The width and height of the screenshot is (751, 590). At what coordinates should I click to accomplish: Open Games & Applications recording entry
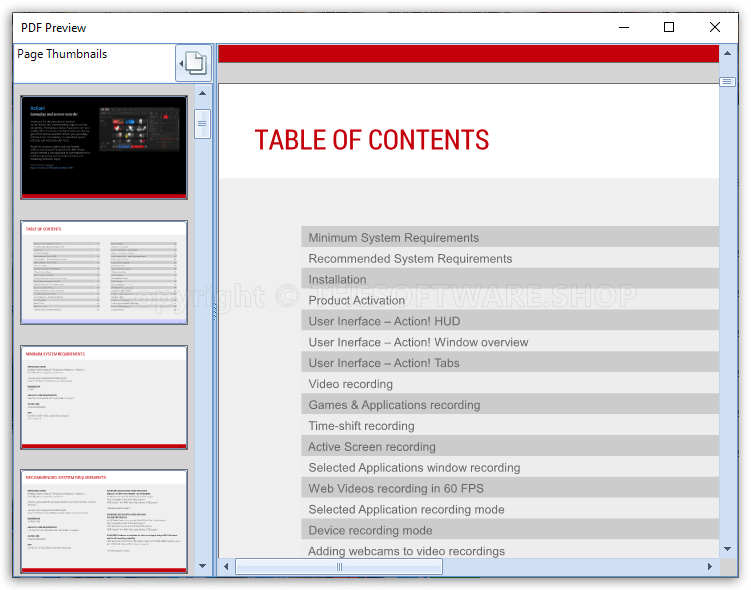[x=510, y=405]
